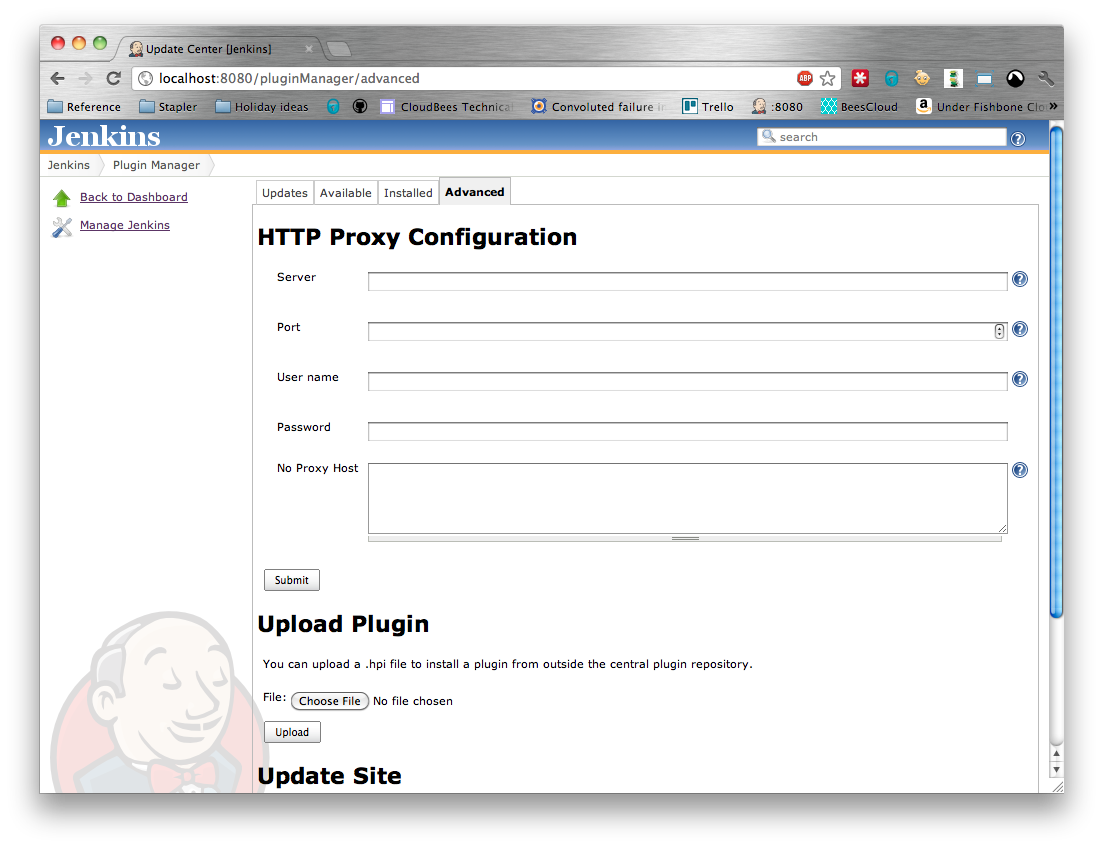Screen dimensions: 1104x848
Task: Click the scrollbar down arrow
Action: point(1056,770)
